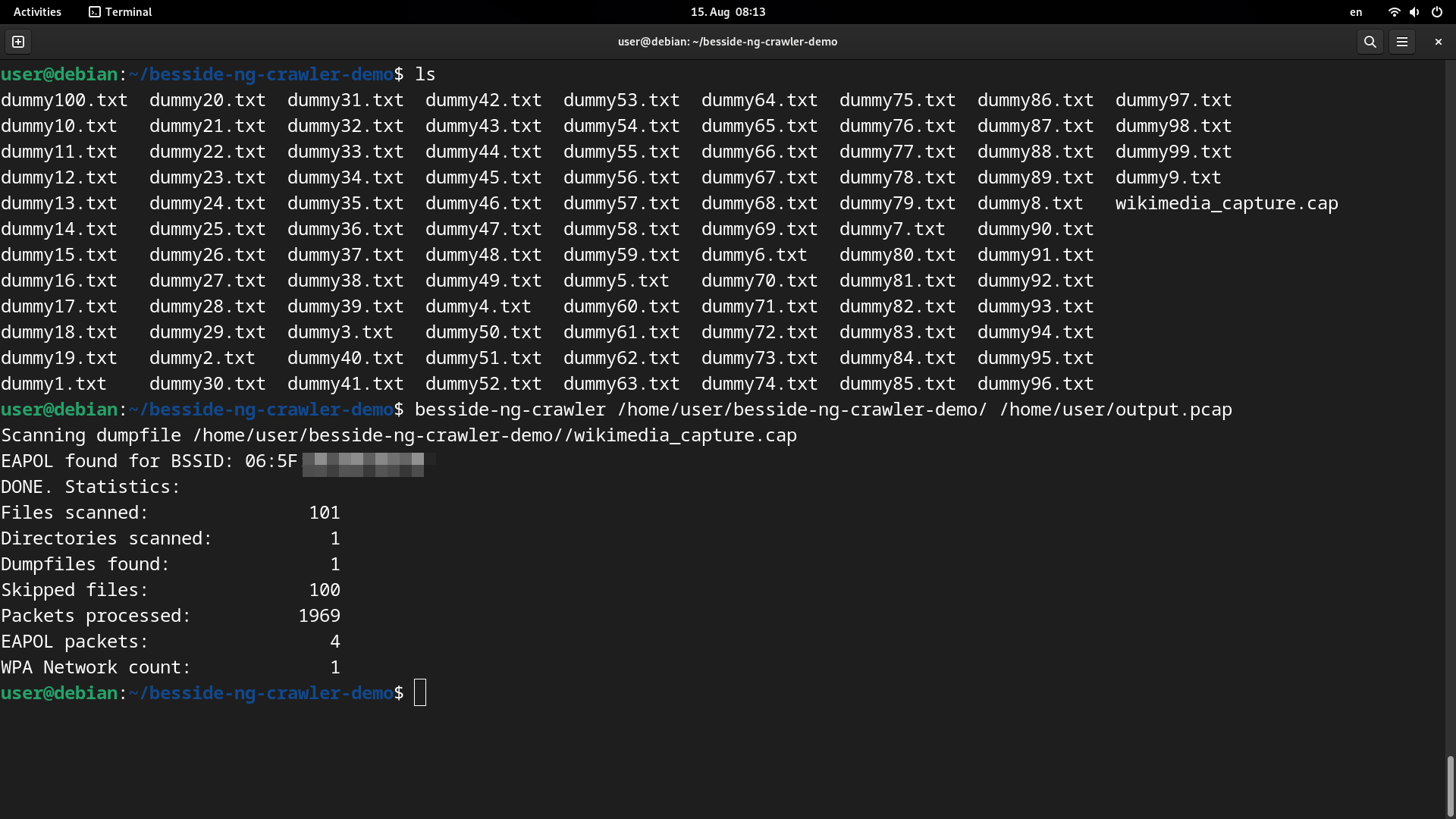
Task: Click the Wi-Fi status icon
Action: click(x=1394, y=11)
